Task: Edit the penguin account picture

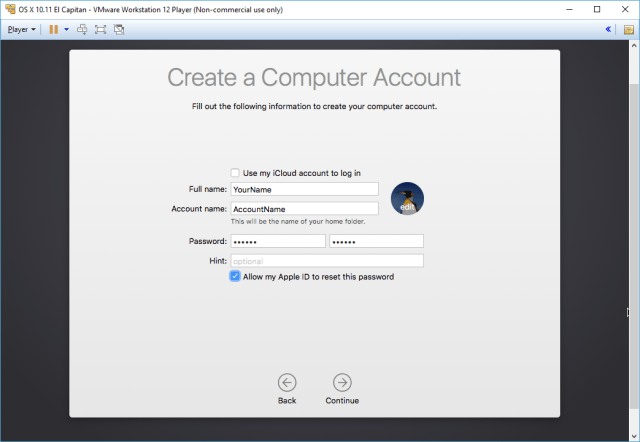Action: click(407, 199)
